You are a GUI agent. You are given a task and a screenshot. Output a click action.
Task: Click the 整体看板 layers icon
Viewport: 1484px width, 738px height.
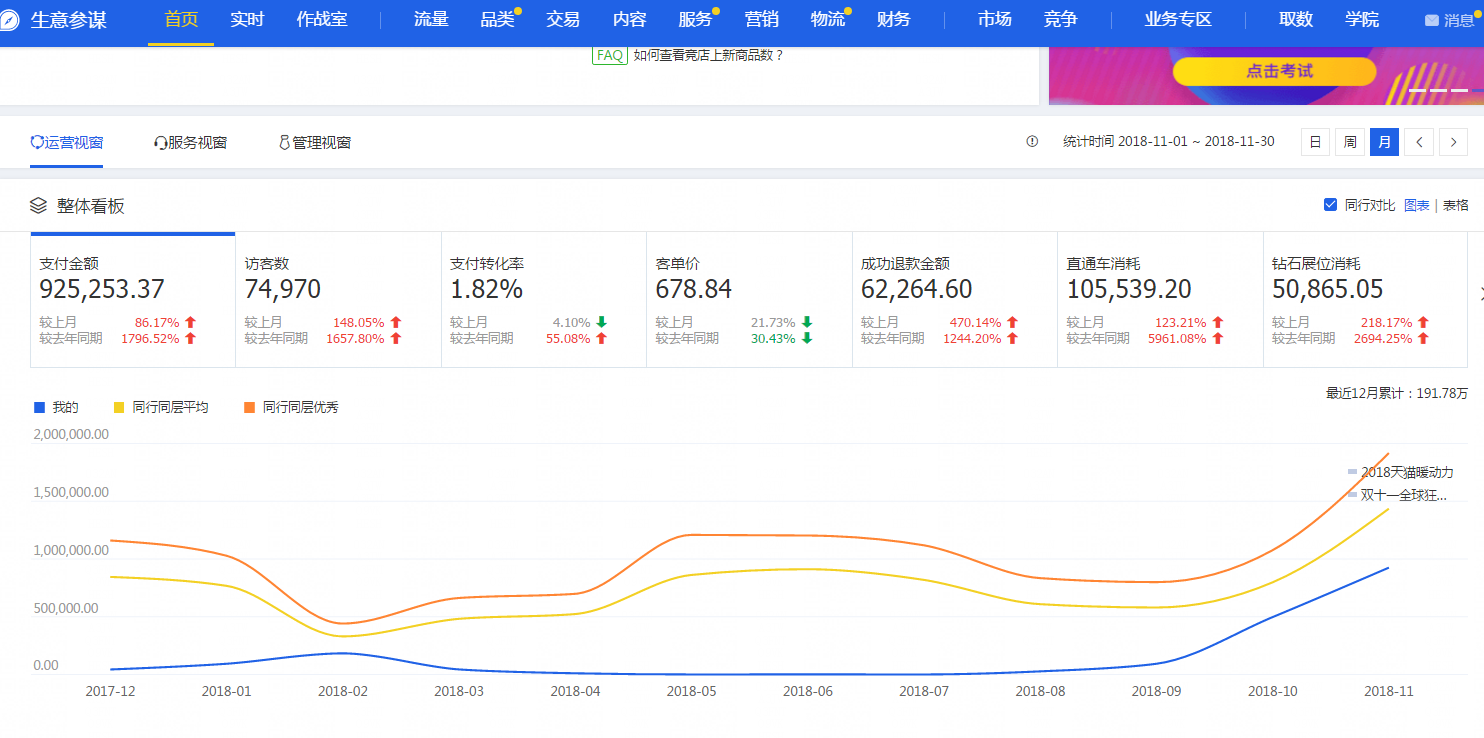click(x=38, y=206)
